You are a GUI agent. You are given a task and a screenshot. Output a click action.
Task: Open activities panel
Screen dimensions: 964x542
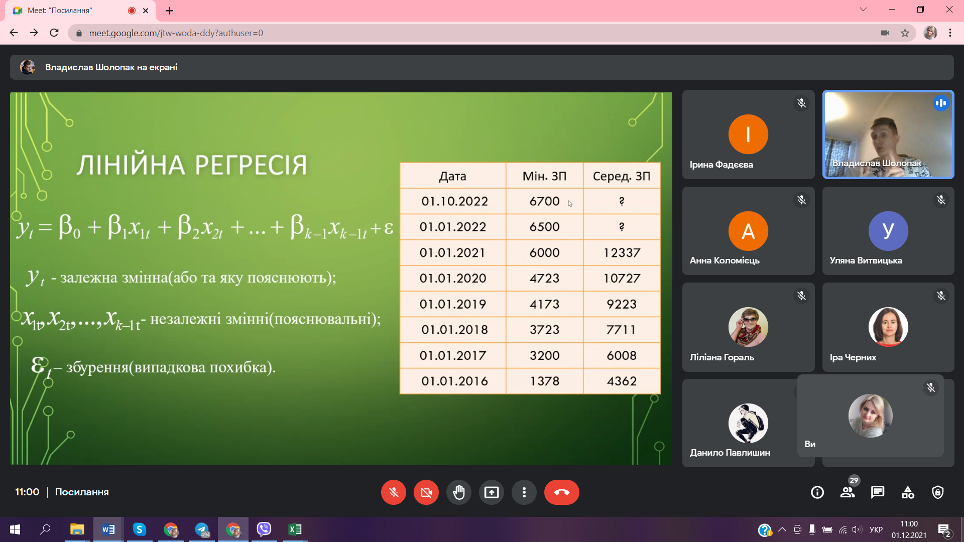click(x=907, y=492)
